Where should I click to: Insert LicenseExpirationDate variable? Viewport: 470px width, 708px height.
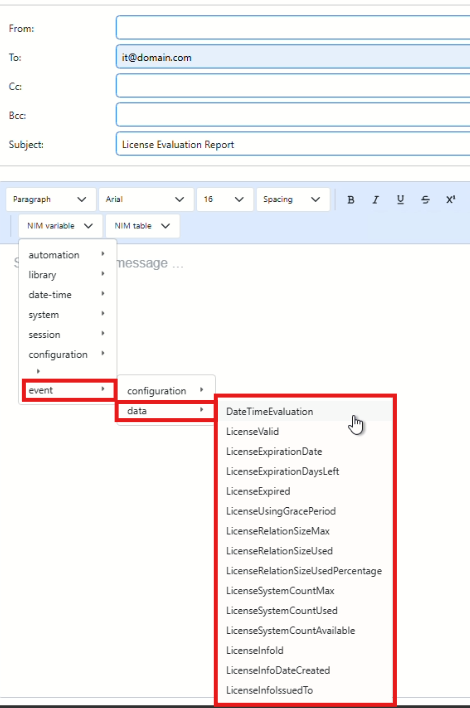(x=305, y=451)
